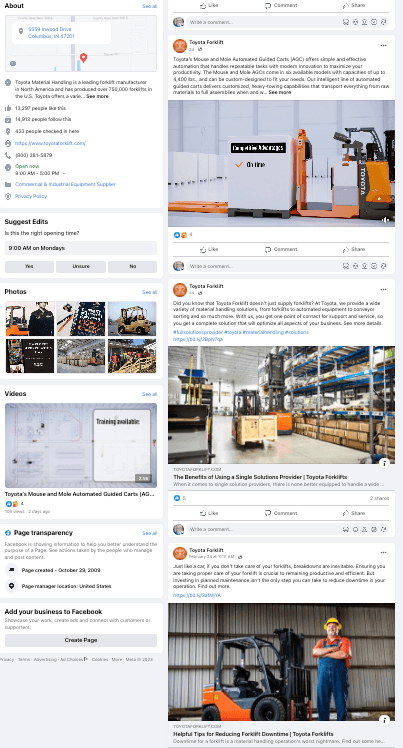
Task: Click the Toyota Forklift avatar on the 'Did you know' post
Action: click(180, 290)
